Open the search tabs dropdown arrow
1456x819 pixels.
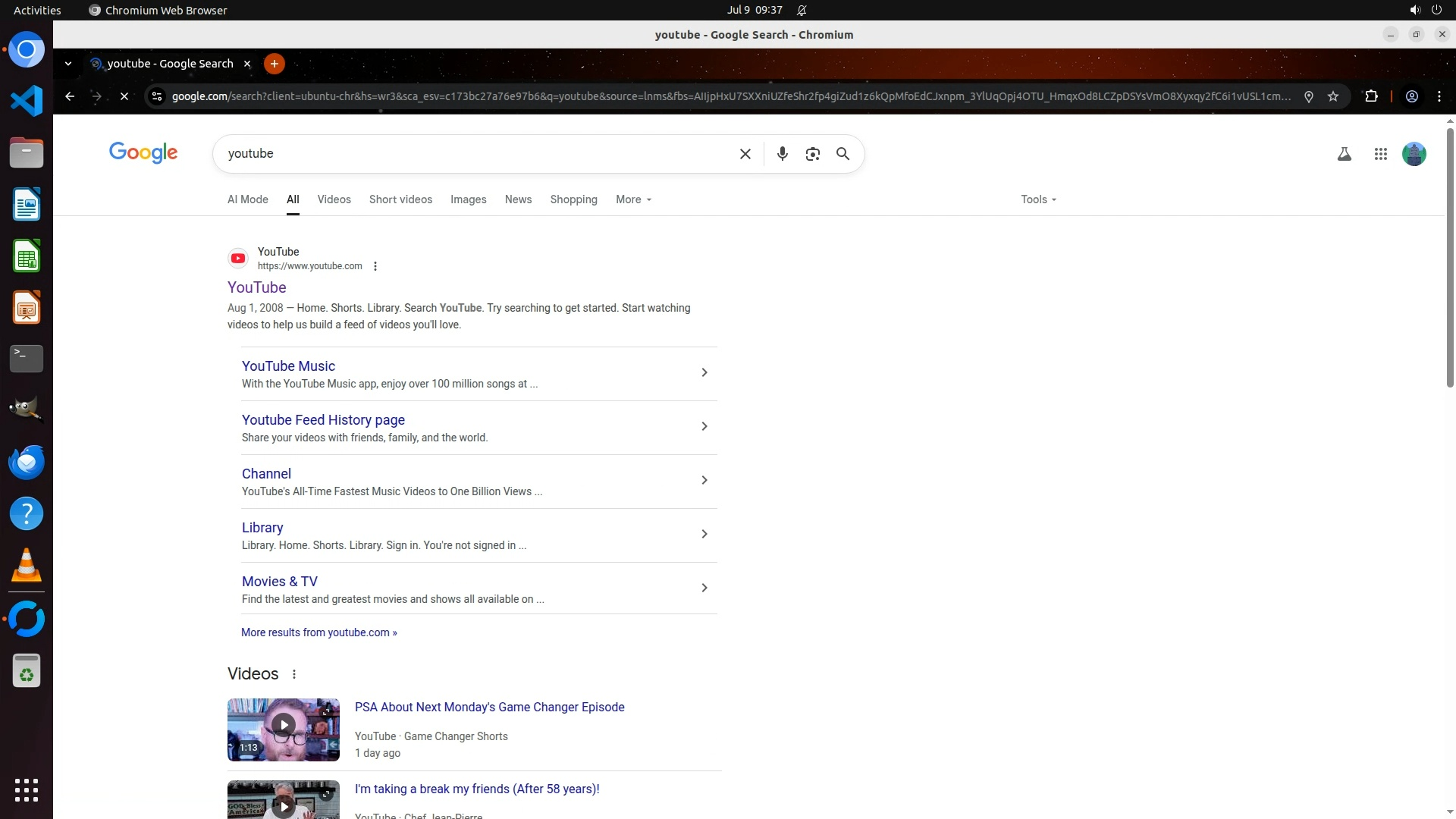pos(68,64)
